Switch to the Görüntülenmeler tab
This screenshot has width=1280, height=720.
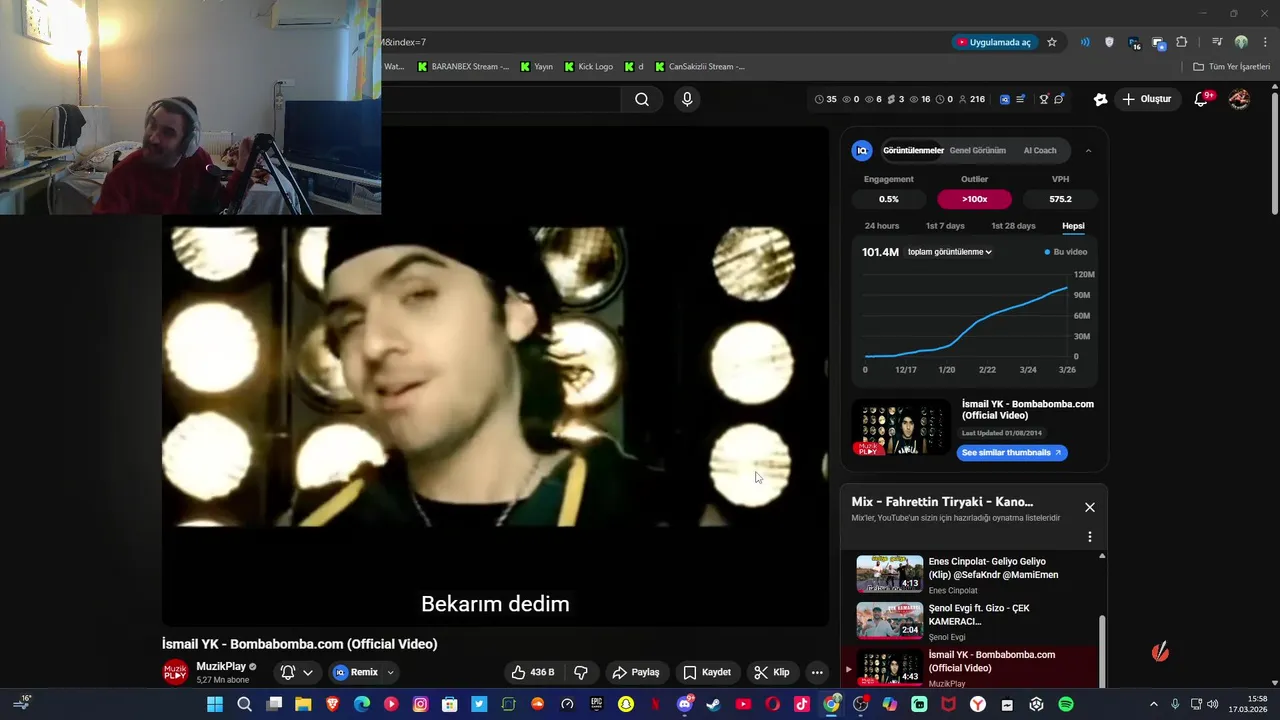pyautogui.click(x=913, y=150)
